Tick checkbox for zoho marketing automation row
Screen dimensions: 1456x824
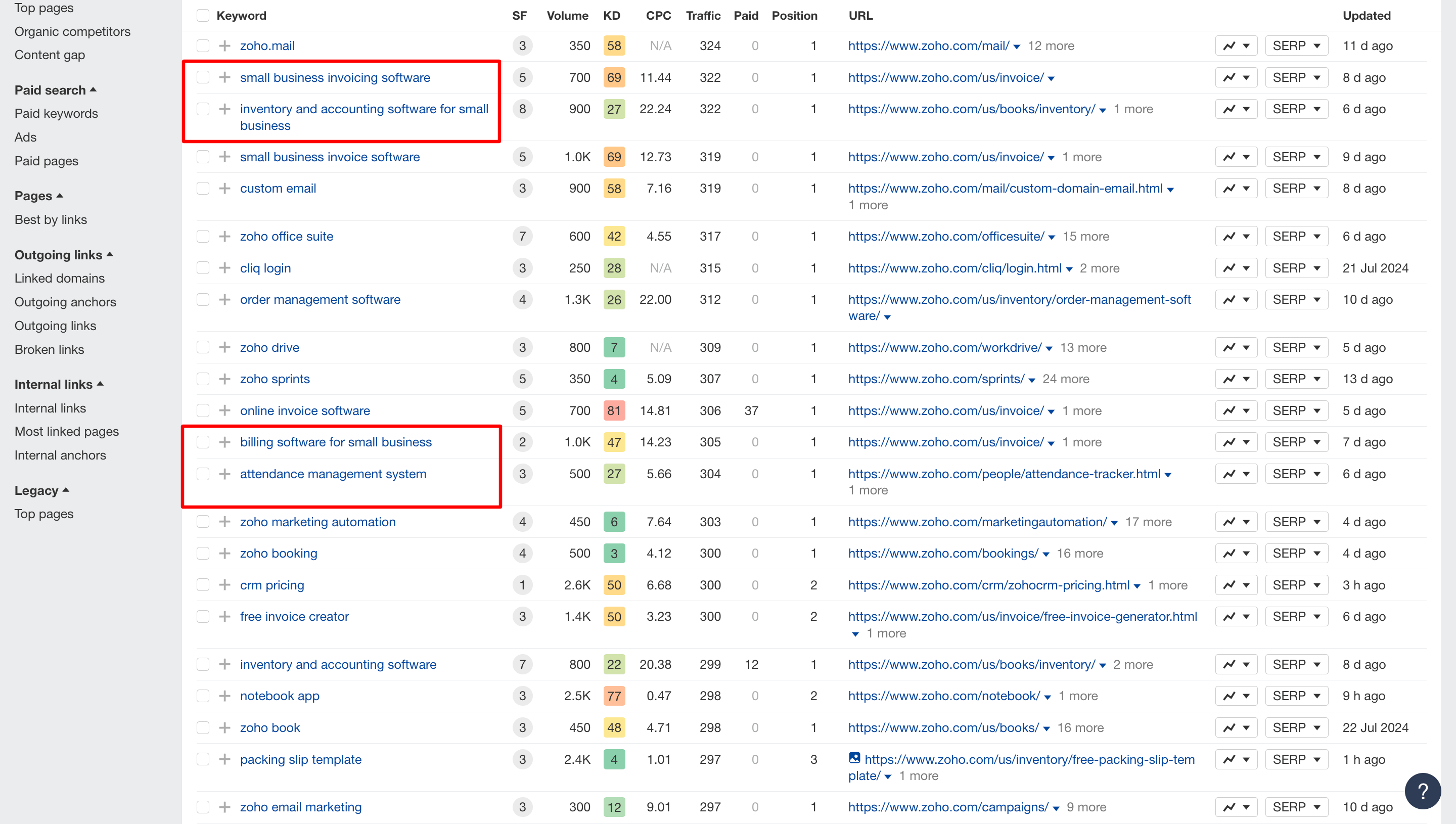tap(203, 522)
